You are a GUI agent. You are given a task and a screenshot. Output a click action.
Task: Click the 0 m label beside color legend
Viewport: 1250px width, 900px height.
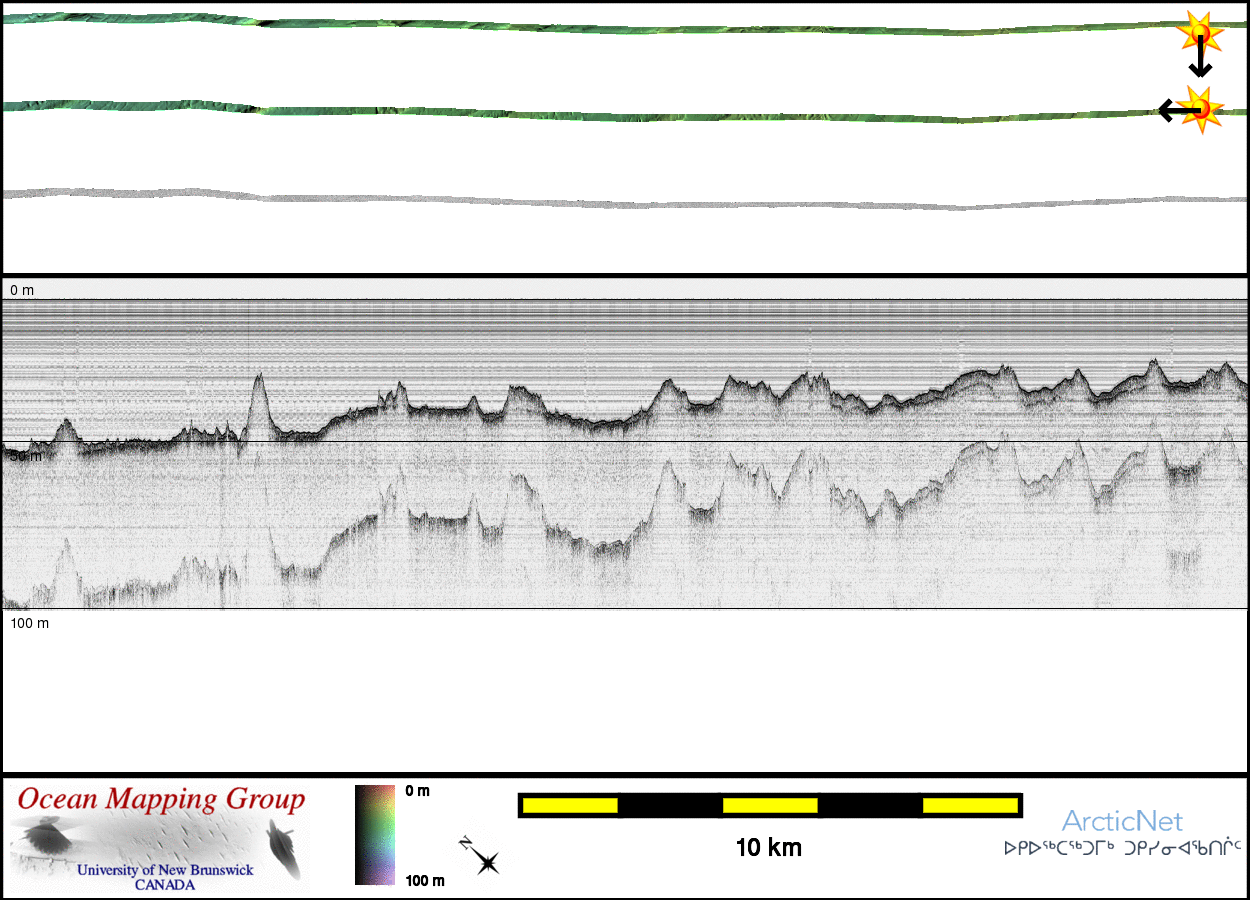coord(418,792)
